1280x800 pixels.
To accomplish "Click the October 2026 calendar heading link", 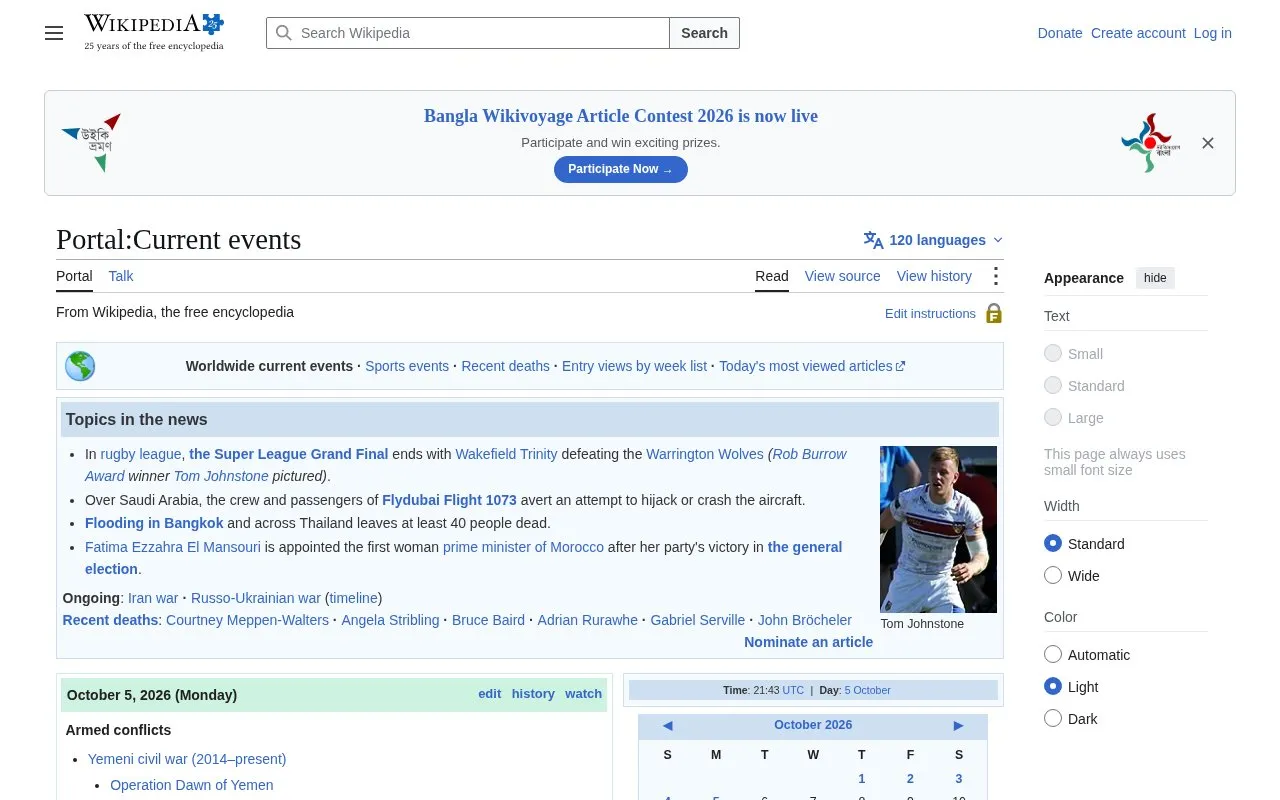I will click(813, 725).
